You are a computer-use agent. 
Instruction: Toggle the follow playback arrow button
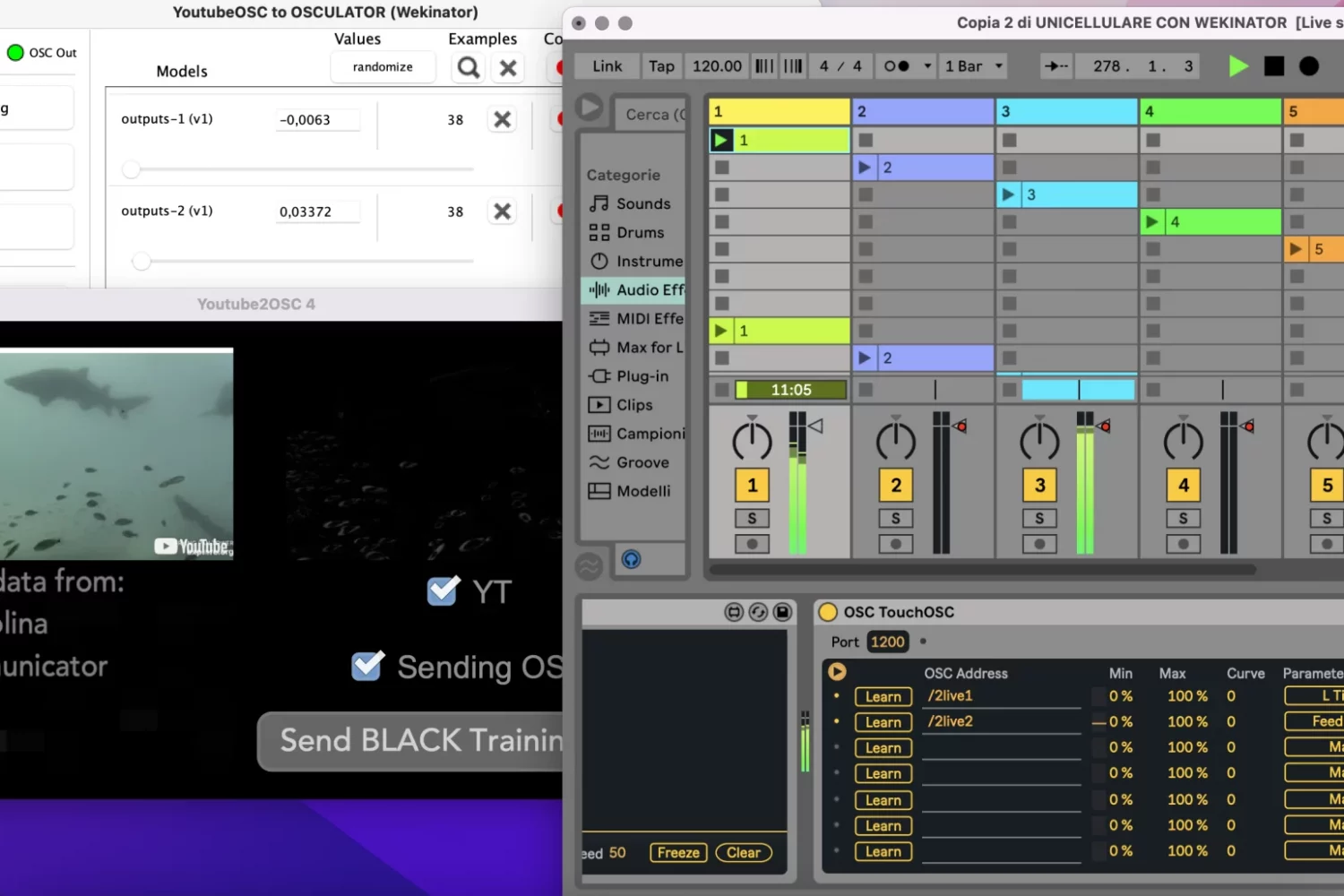[x=1056, y=66]
